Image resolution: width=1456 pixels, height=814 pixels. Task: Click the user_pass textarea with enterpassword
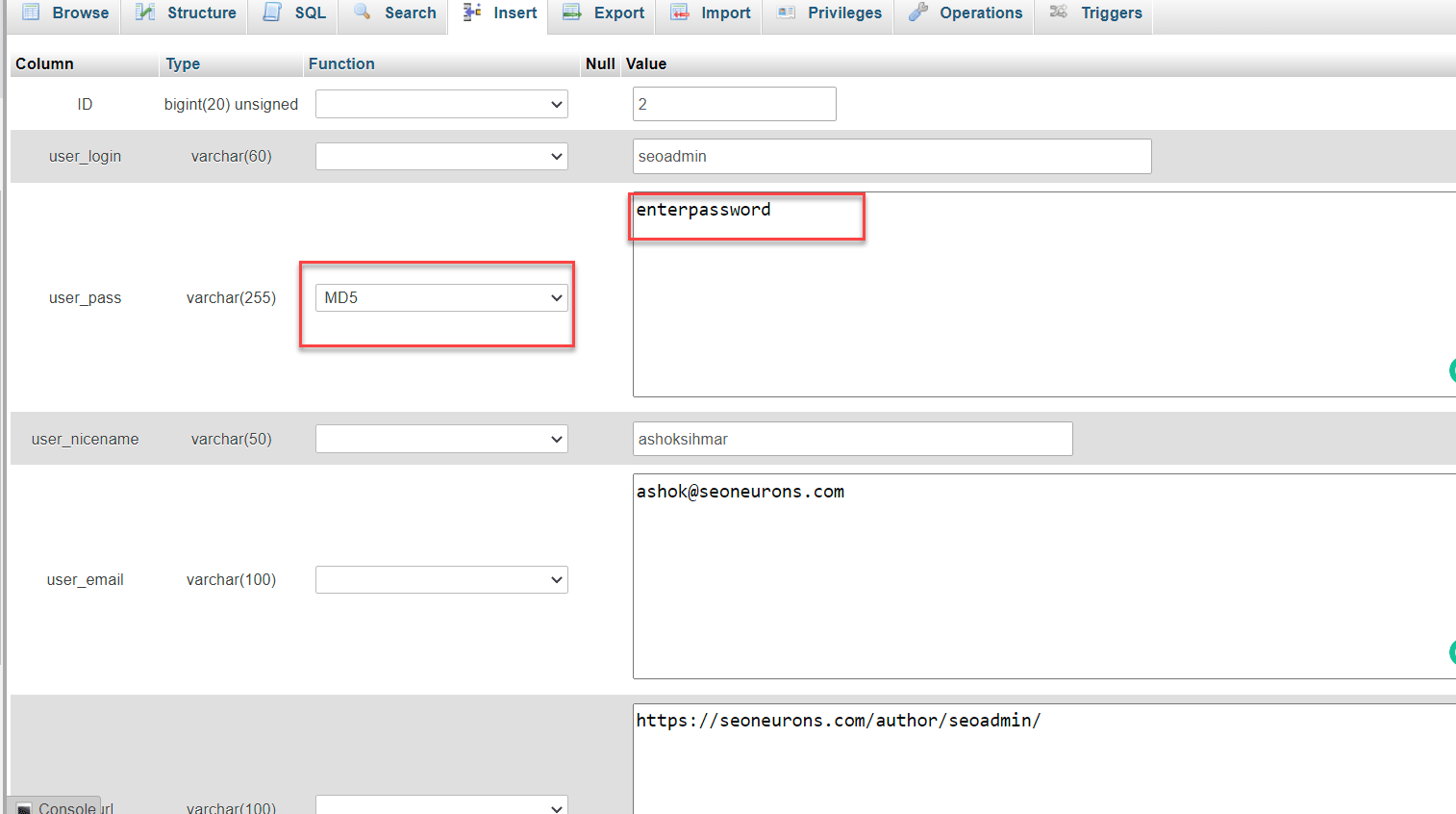click(x=1044, y=294)
